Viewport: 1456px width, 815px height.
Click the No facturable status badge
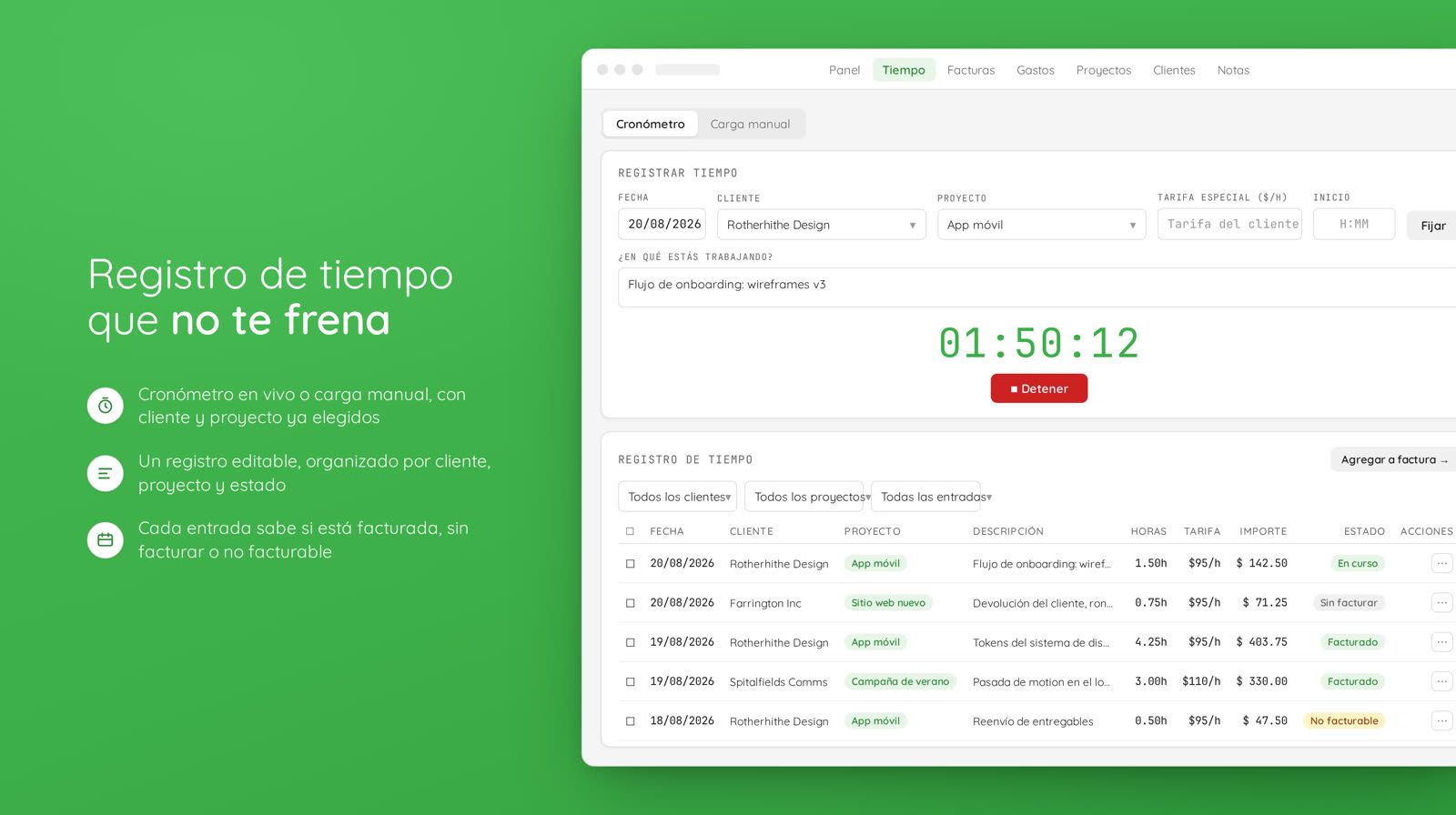pyautogui.click(x=1344, y=721)
